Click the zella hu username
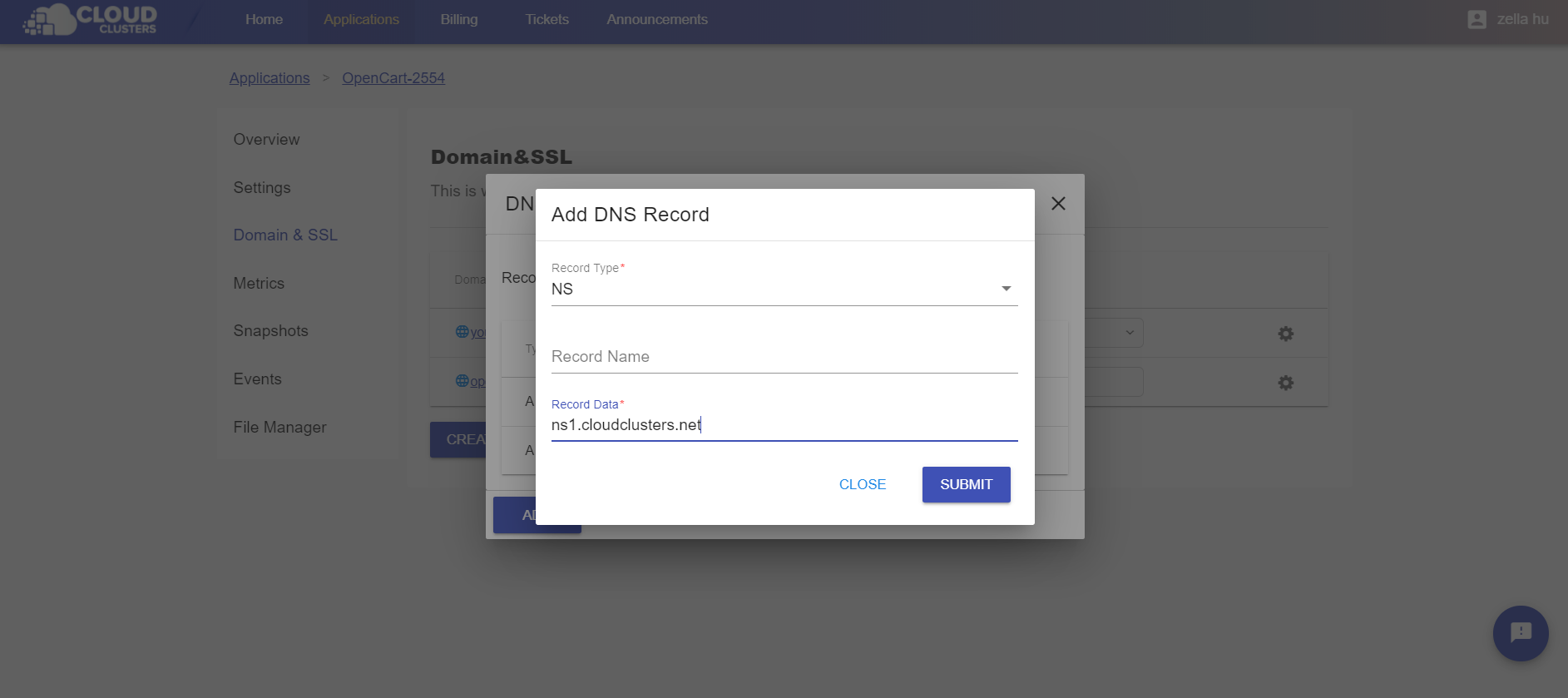 [1522, 19]
